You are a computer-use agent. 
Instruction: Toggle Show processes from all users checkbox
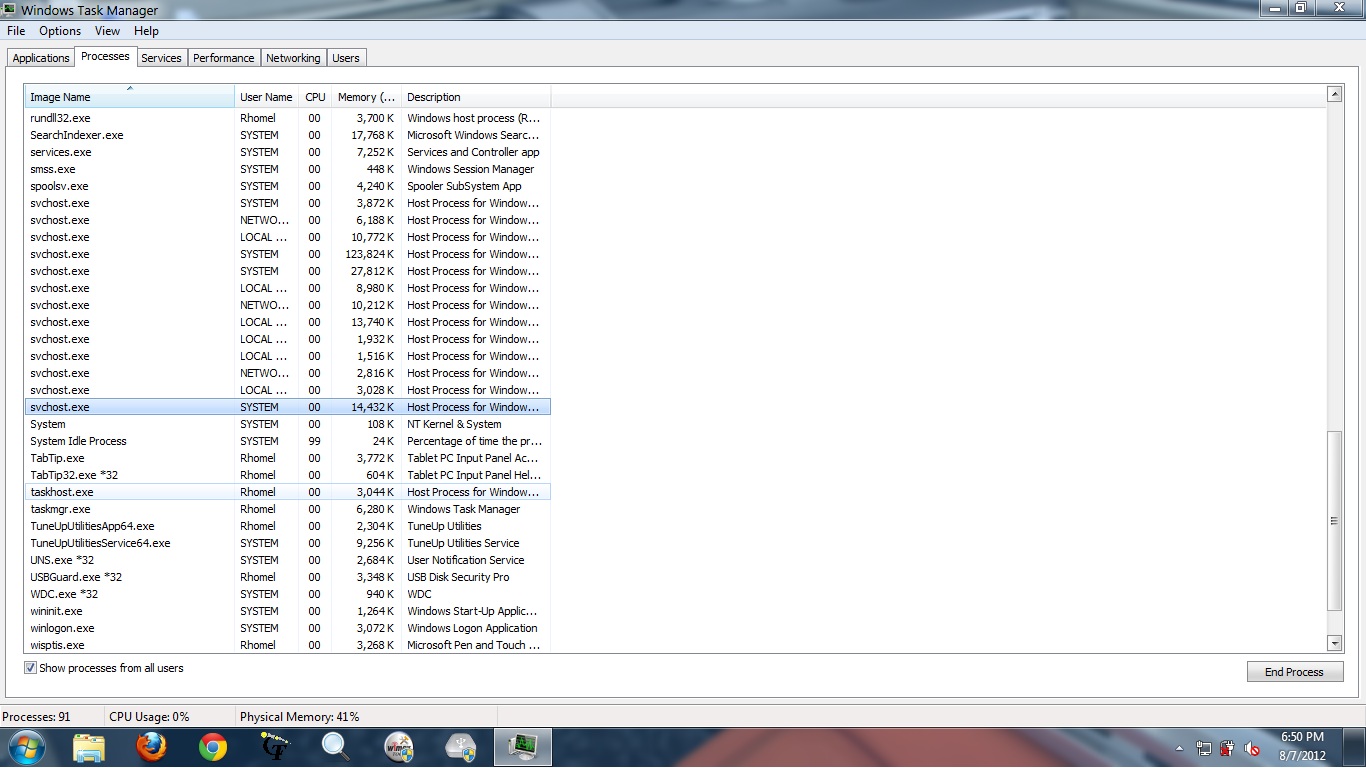tap(31, 668)
